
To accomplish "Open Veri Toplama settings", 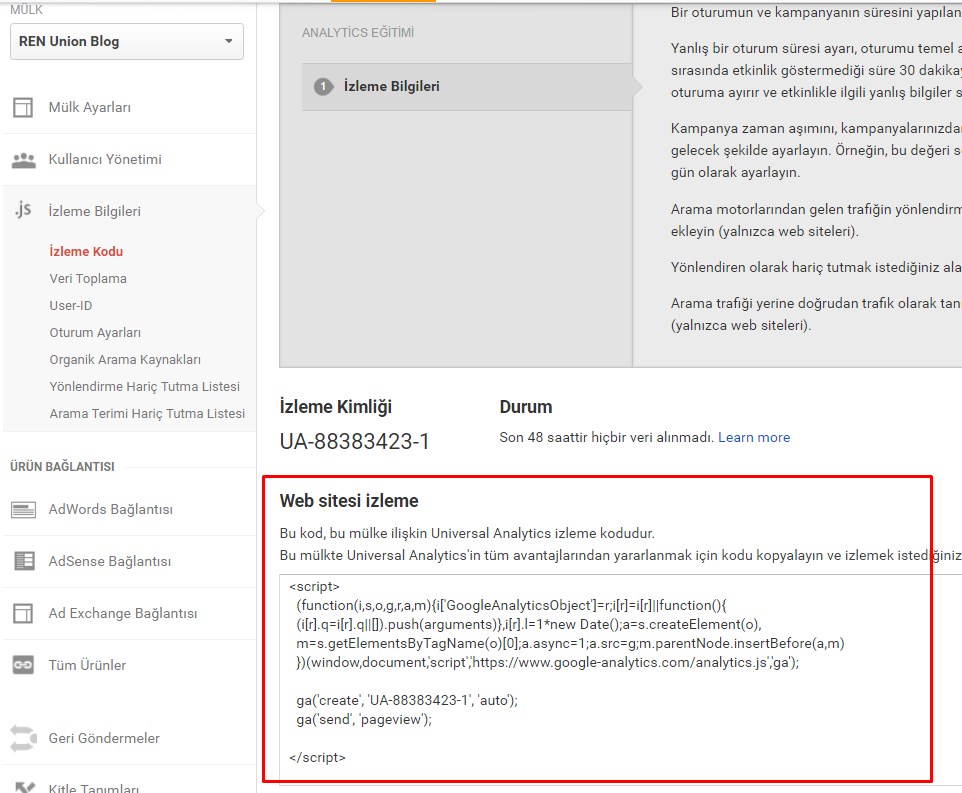I will coord(87,278).
